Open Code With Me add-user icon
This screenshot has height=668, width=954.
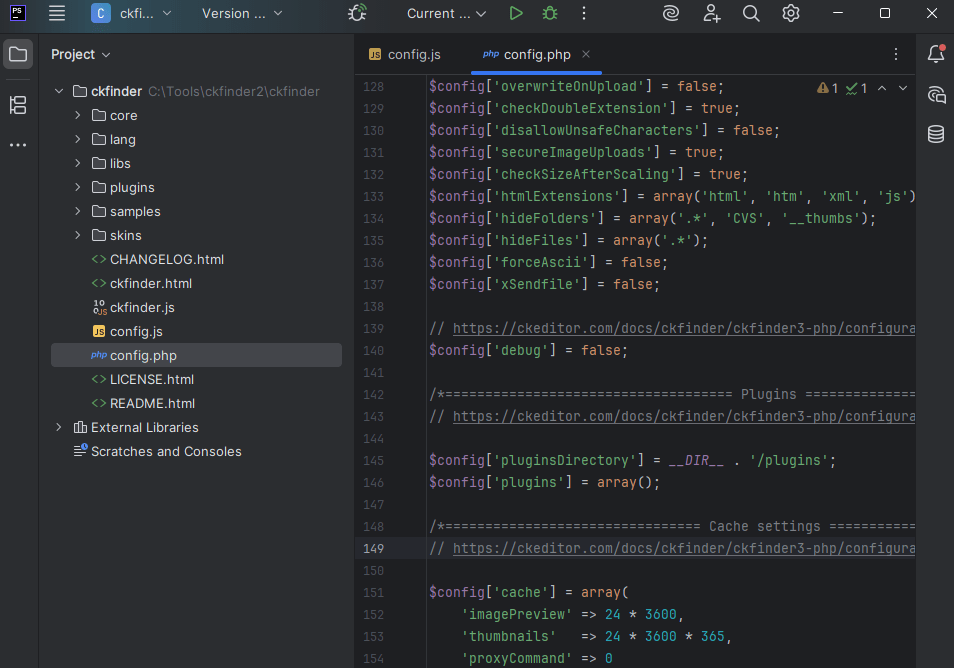[711, 13]
